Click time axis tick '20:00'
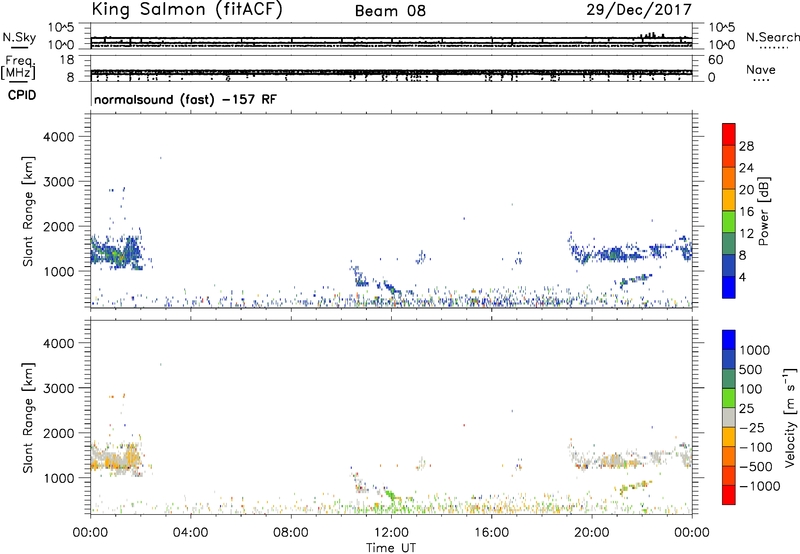 point(592,533)
